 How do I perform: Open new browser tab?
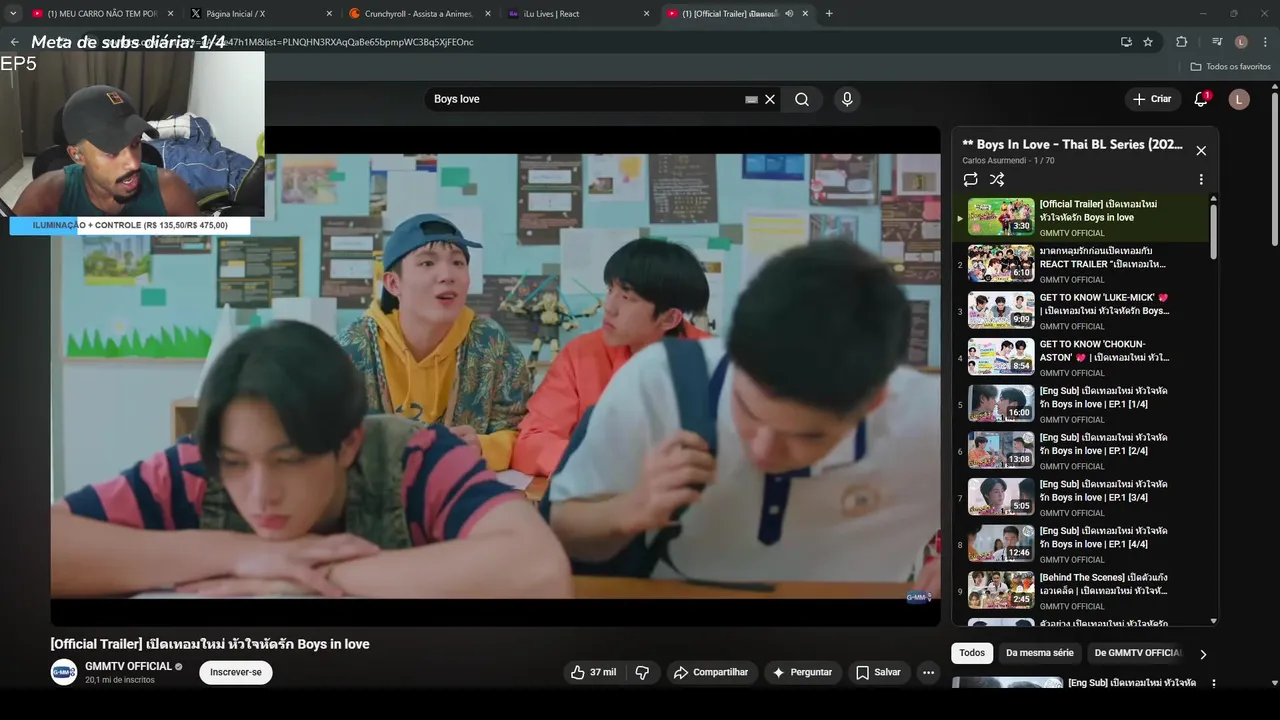829,14
